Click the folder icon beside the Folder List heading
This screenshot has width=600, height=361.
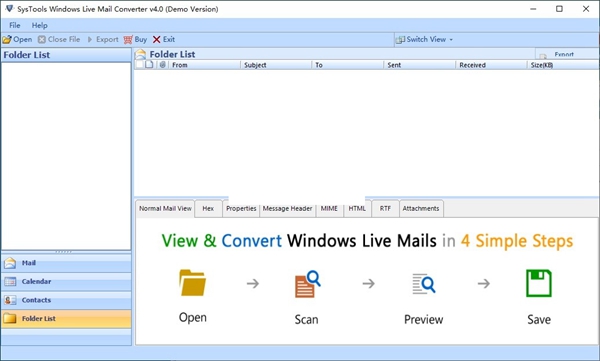coord(141,54)
